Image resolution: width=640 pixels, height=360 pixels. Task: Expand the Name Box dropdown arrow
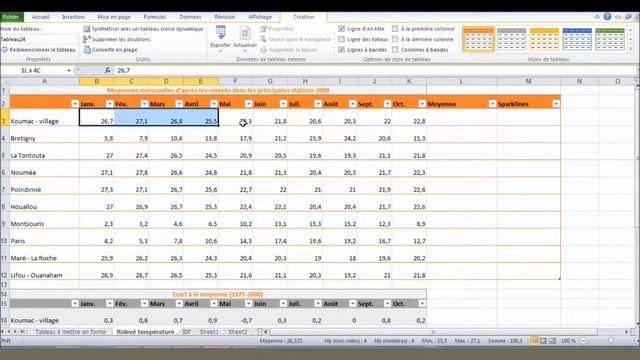[x=69, y=71]
